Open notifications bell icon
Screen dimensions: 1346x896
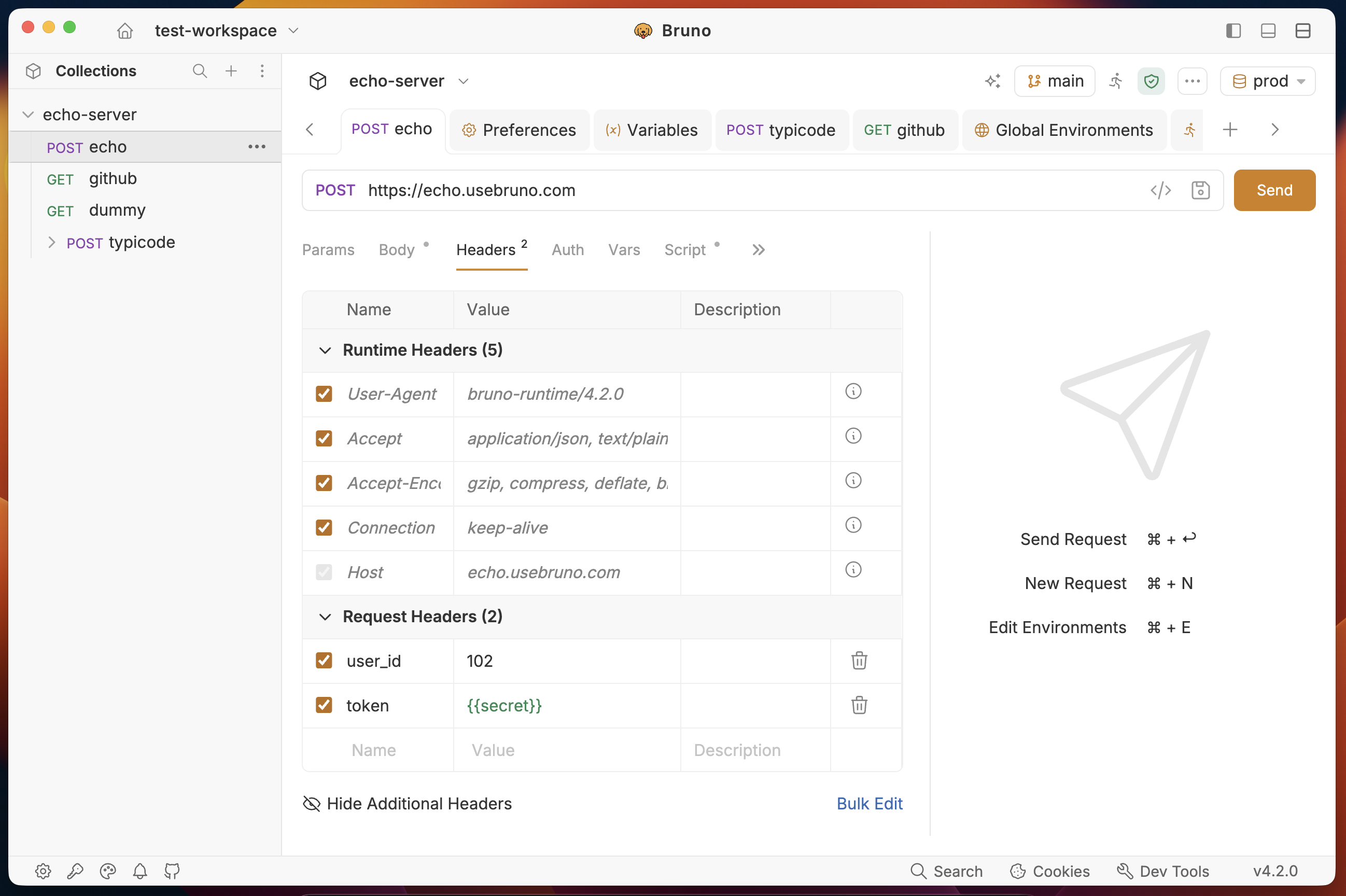pyautogui.click(x=140, y=871)
